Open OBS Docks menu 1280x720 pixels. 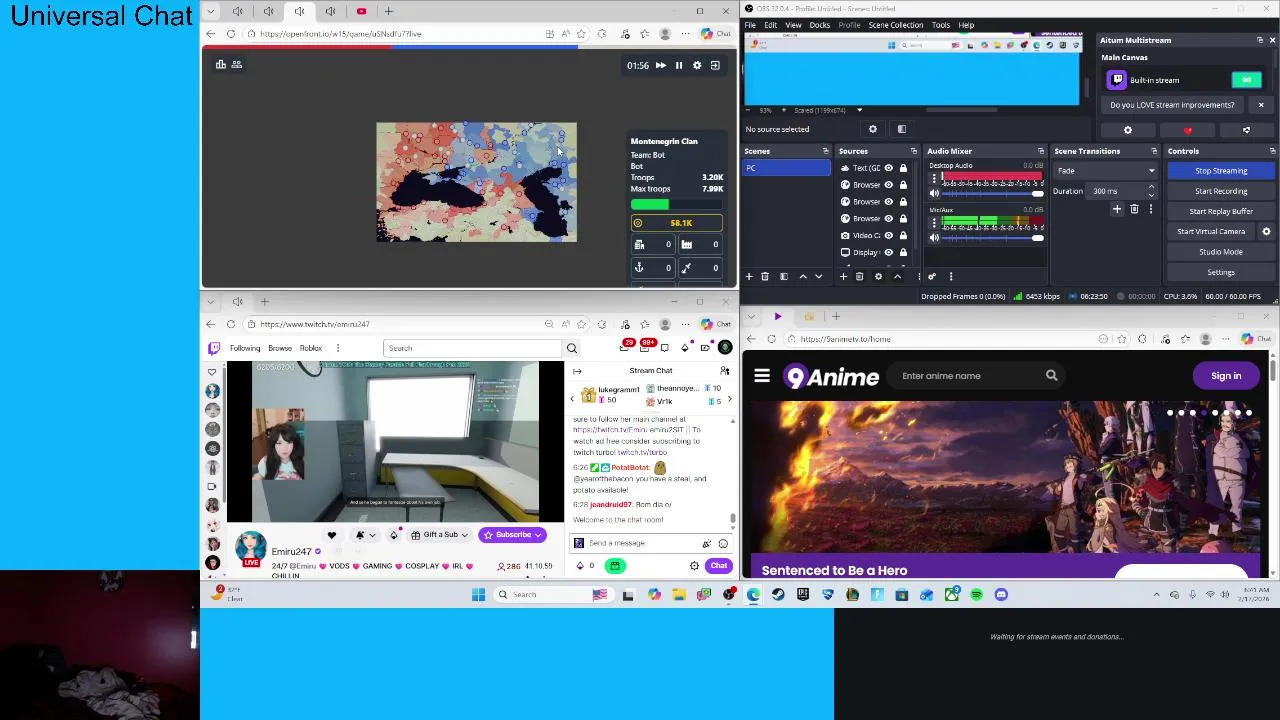coord(819,25)
